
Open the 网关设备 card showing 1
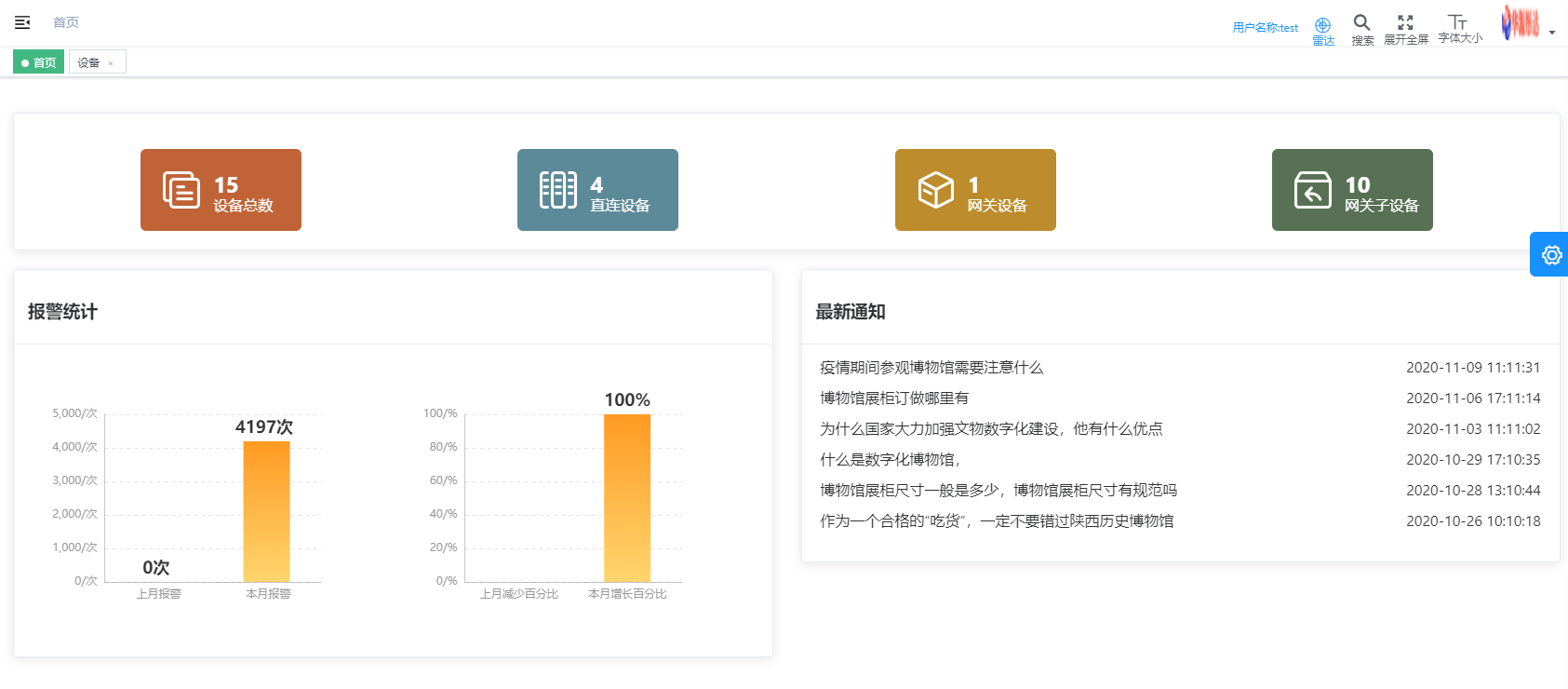click(975, 190)
